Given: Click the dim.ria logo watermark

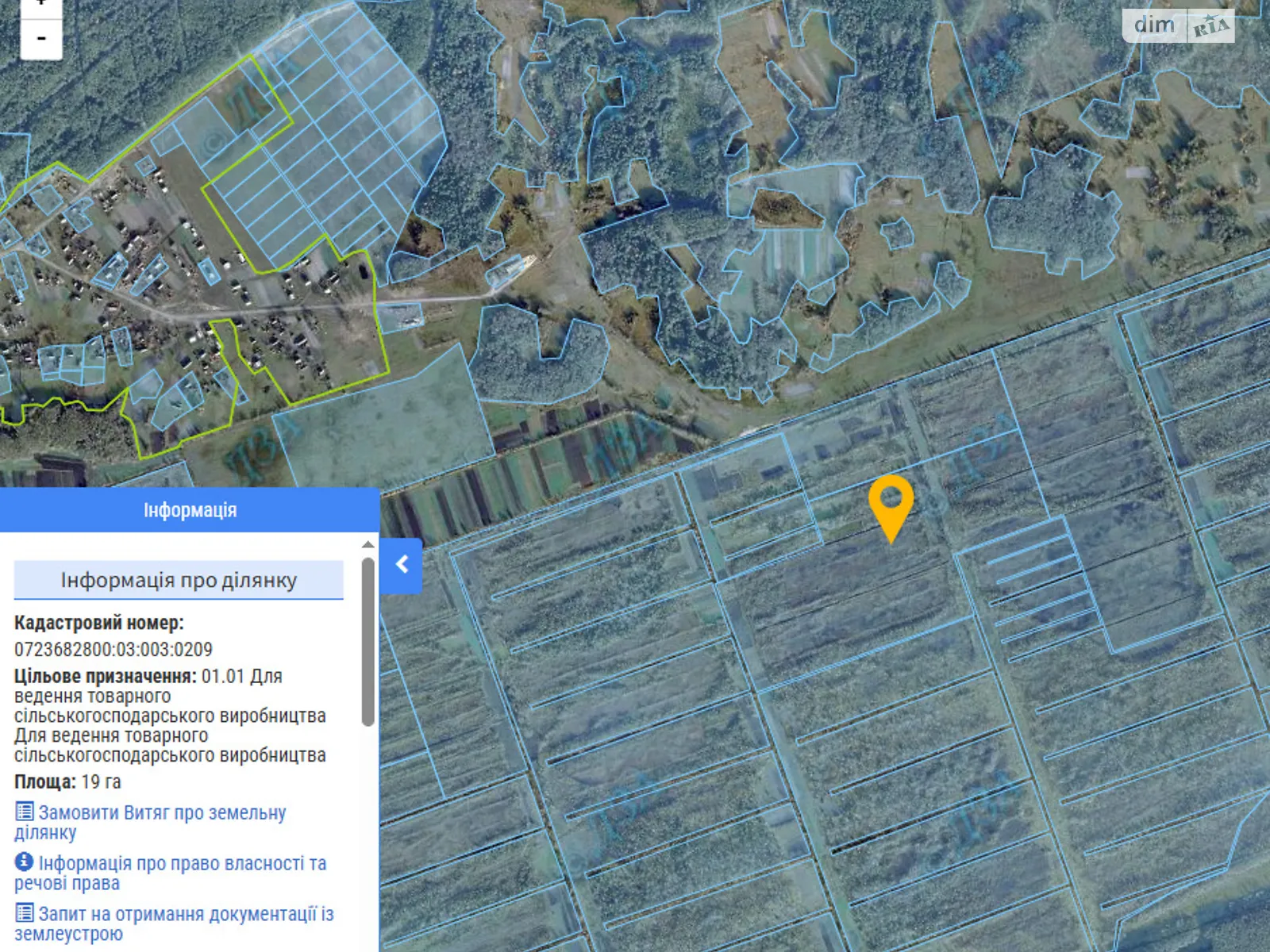Looking at the screenshot, I should 1178,25.
